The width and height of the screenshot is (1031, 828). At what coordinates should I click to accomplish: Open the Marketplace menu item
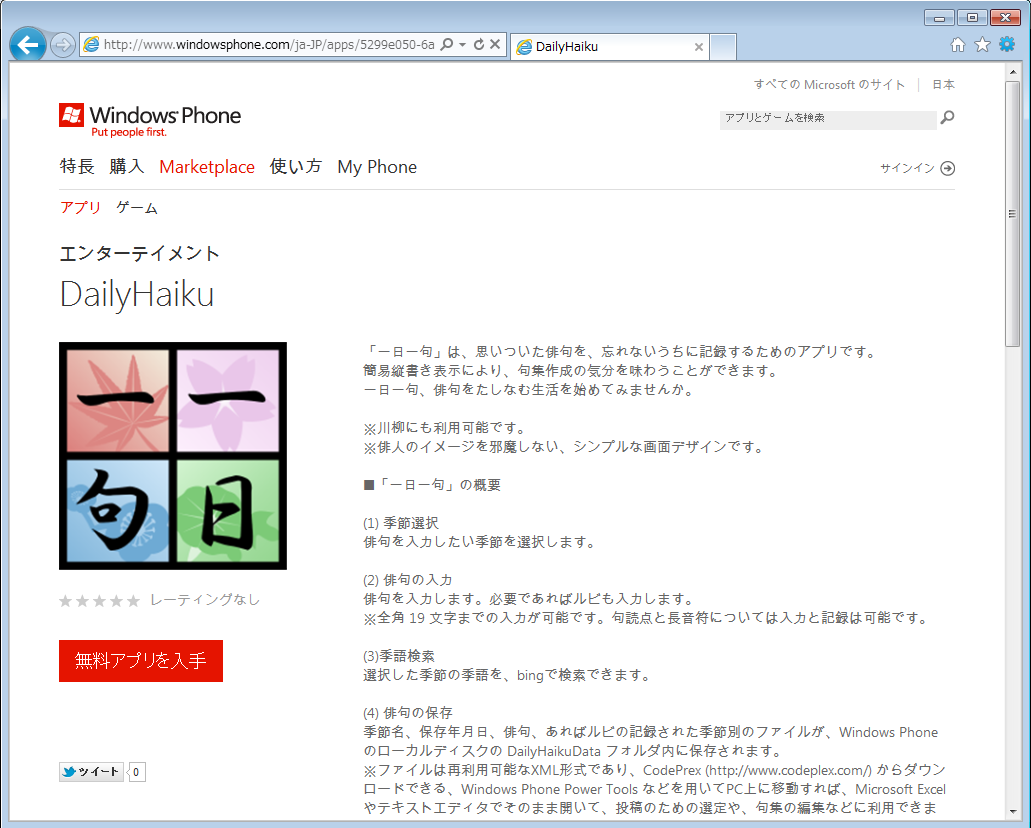[x=207, y=167]
